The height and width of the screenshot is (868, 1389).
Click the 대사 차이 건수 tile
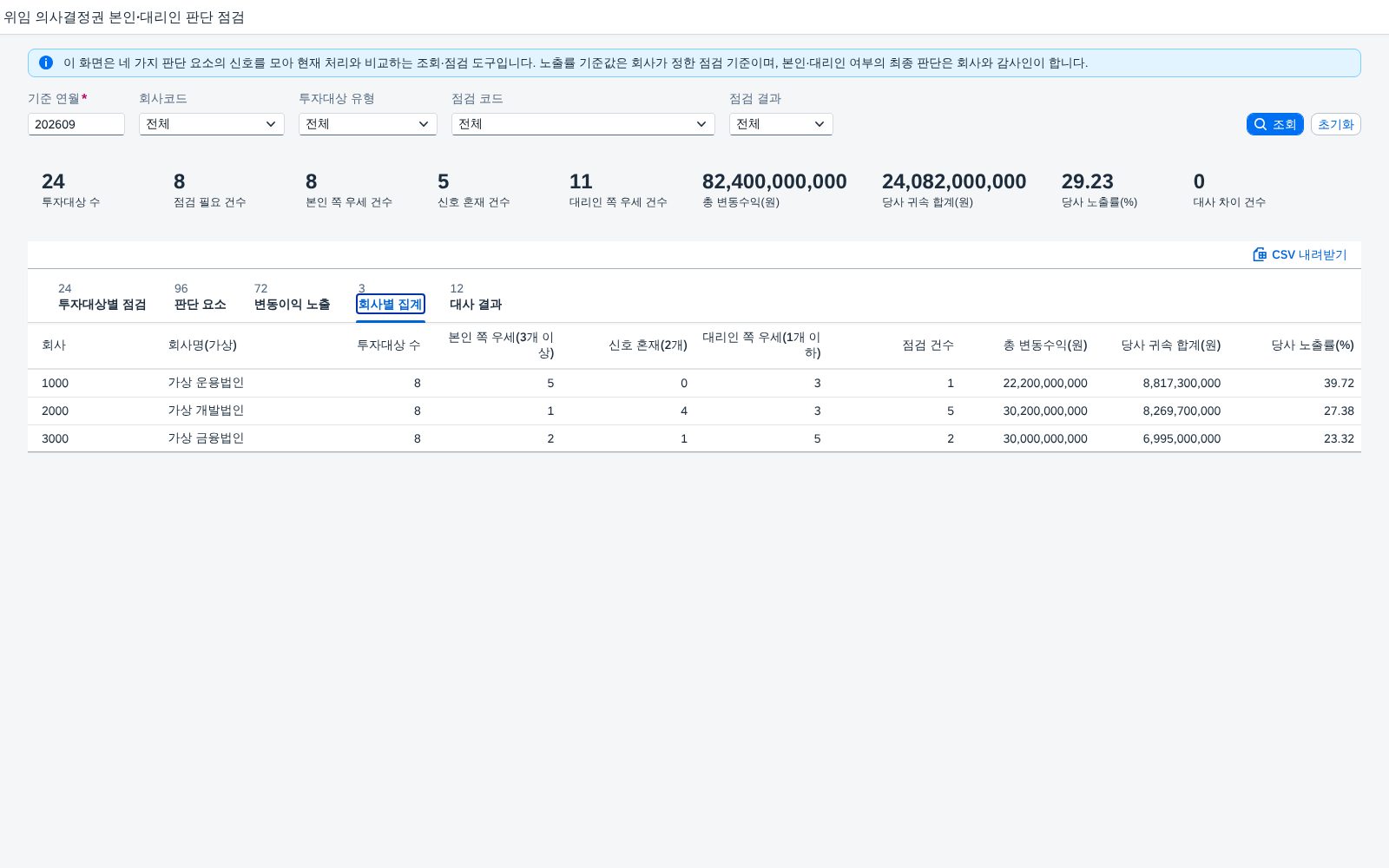coord(1229,190)
